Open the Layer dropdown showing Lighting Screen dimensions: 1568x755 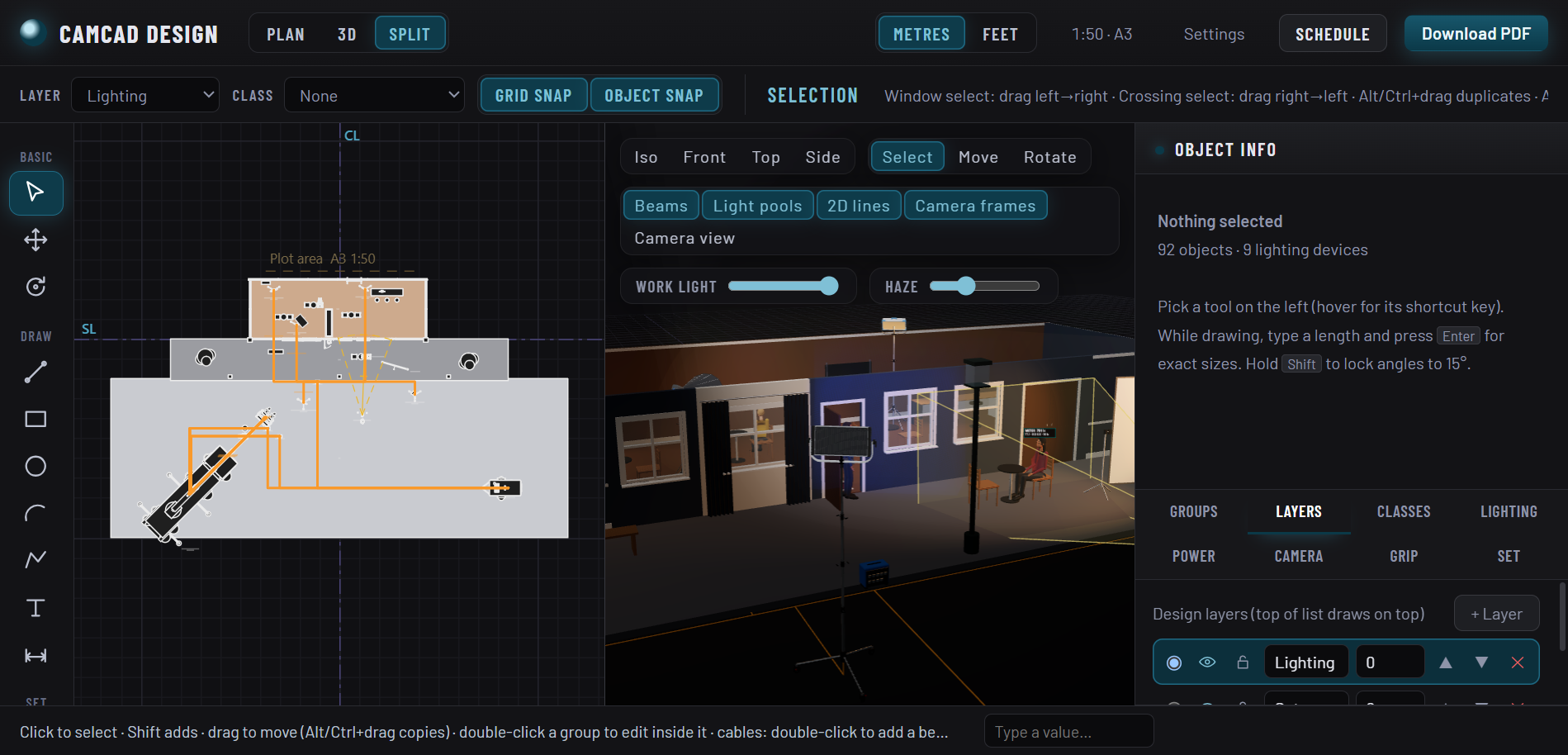145,96
